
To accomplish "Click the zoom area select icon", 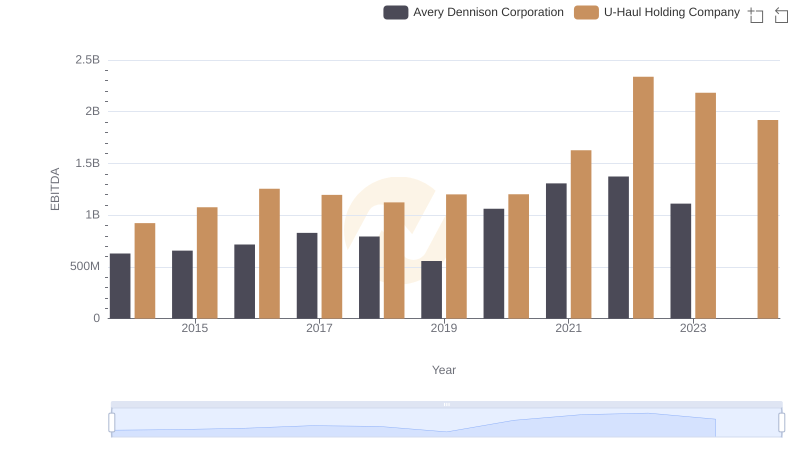I will [x=756, y=15].
